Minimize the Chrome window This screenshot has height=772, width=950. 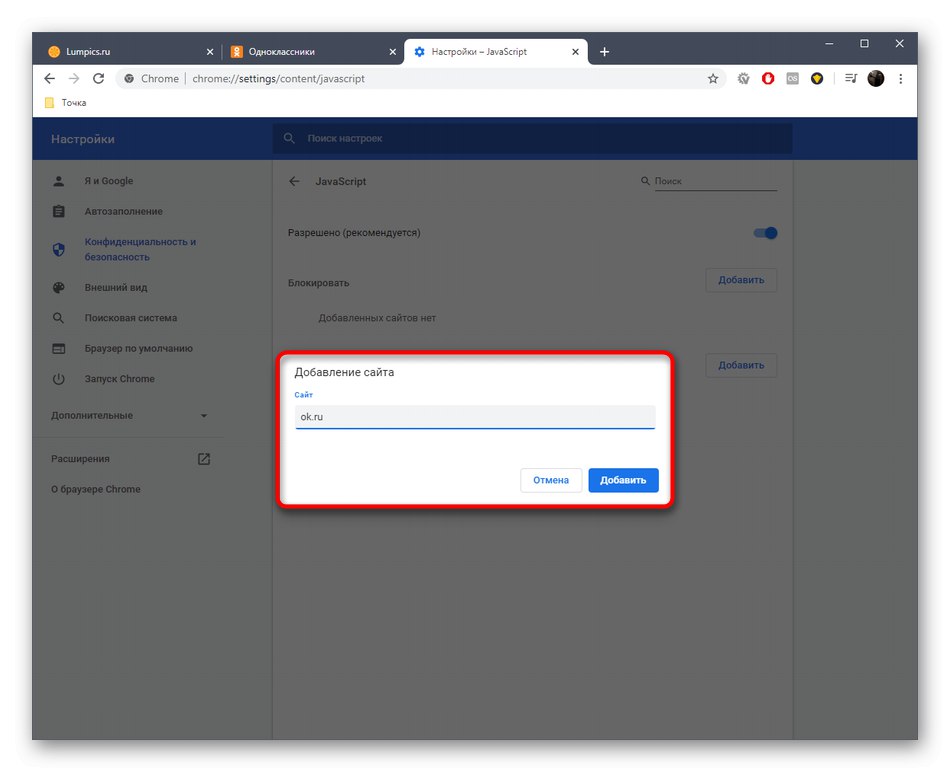coord(829,44)
